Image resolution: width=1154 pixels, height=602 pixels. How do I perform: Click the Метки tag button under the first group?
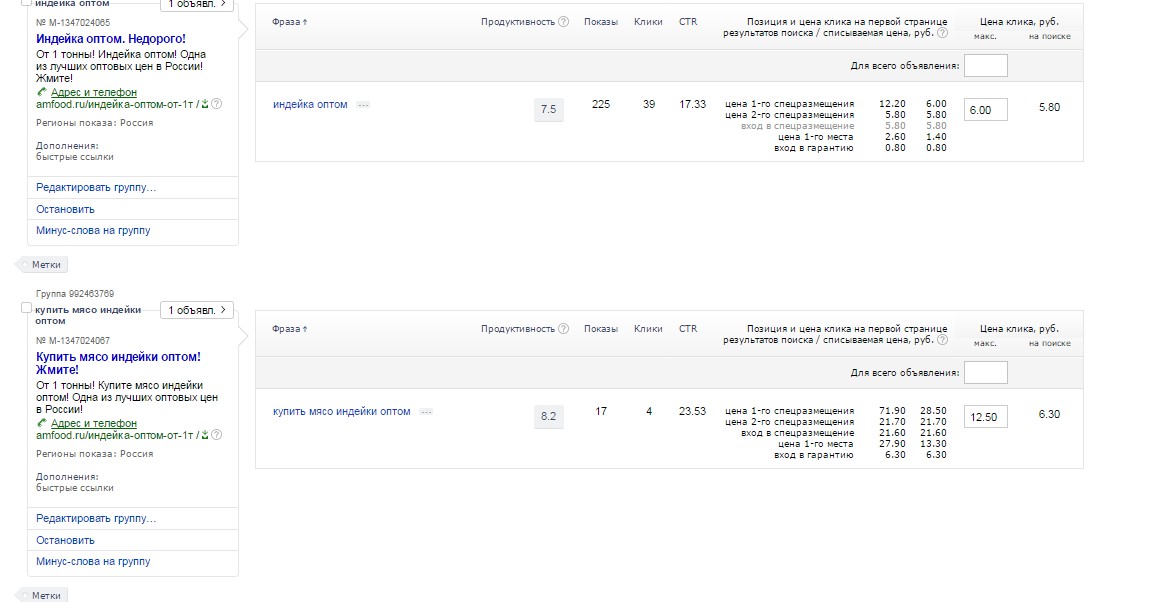point(46,265)
